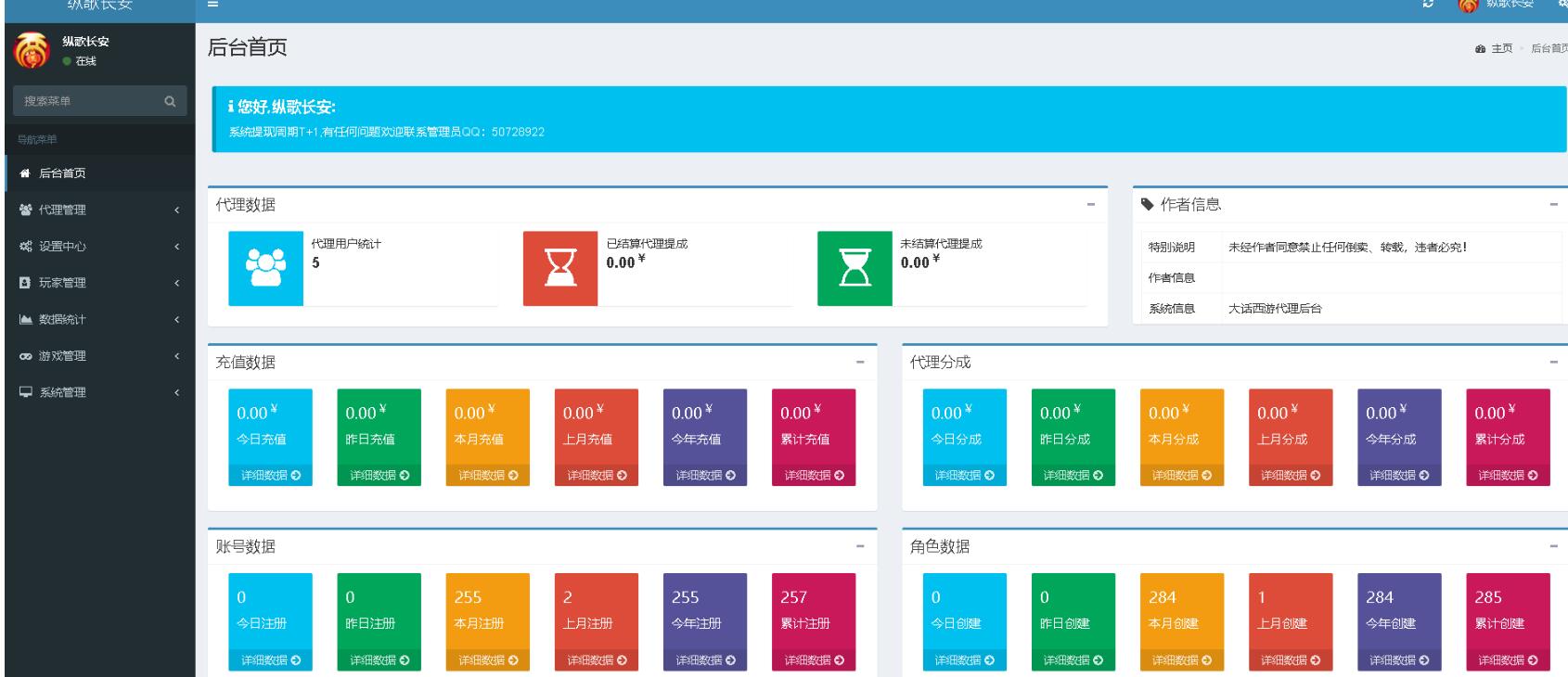Screen dimensions: 1568x677
Task: Click the blue agent users statistics icon
Action: pyautogui.click(x=265, y=269)
